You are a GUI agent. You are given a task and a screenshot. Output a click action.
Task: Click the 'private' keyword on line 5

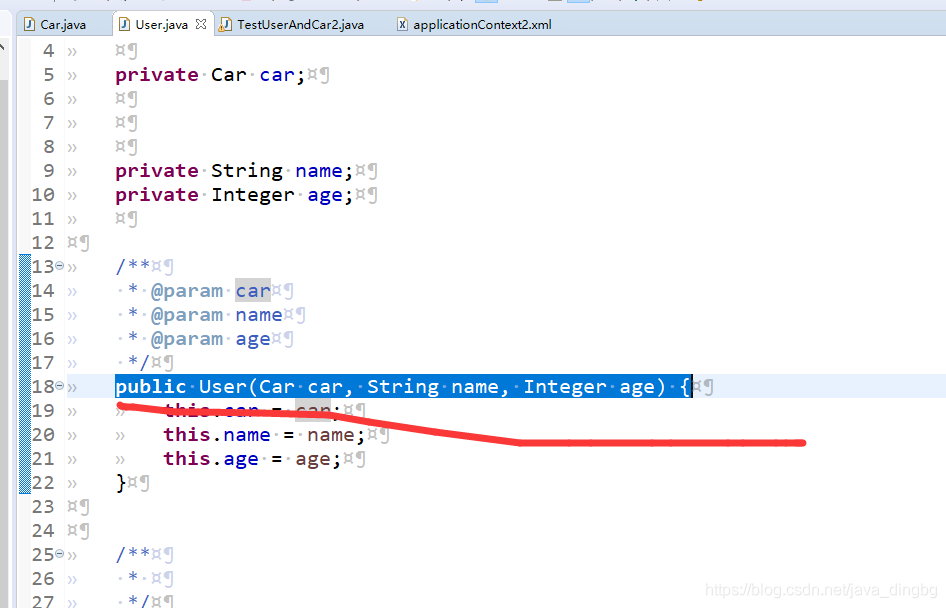(157, 75)
